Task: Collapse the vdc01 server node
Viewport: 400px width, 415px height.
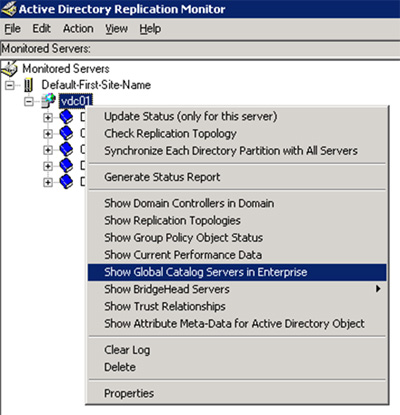Action: tap(29, 101)
